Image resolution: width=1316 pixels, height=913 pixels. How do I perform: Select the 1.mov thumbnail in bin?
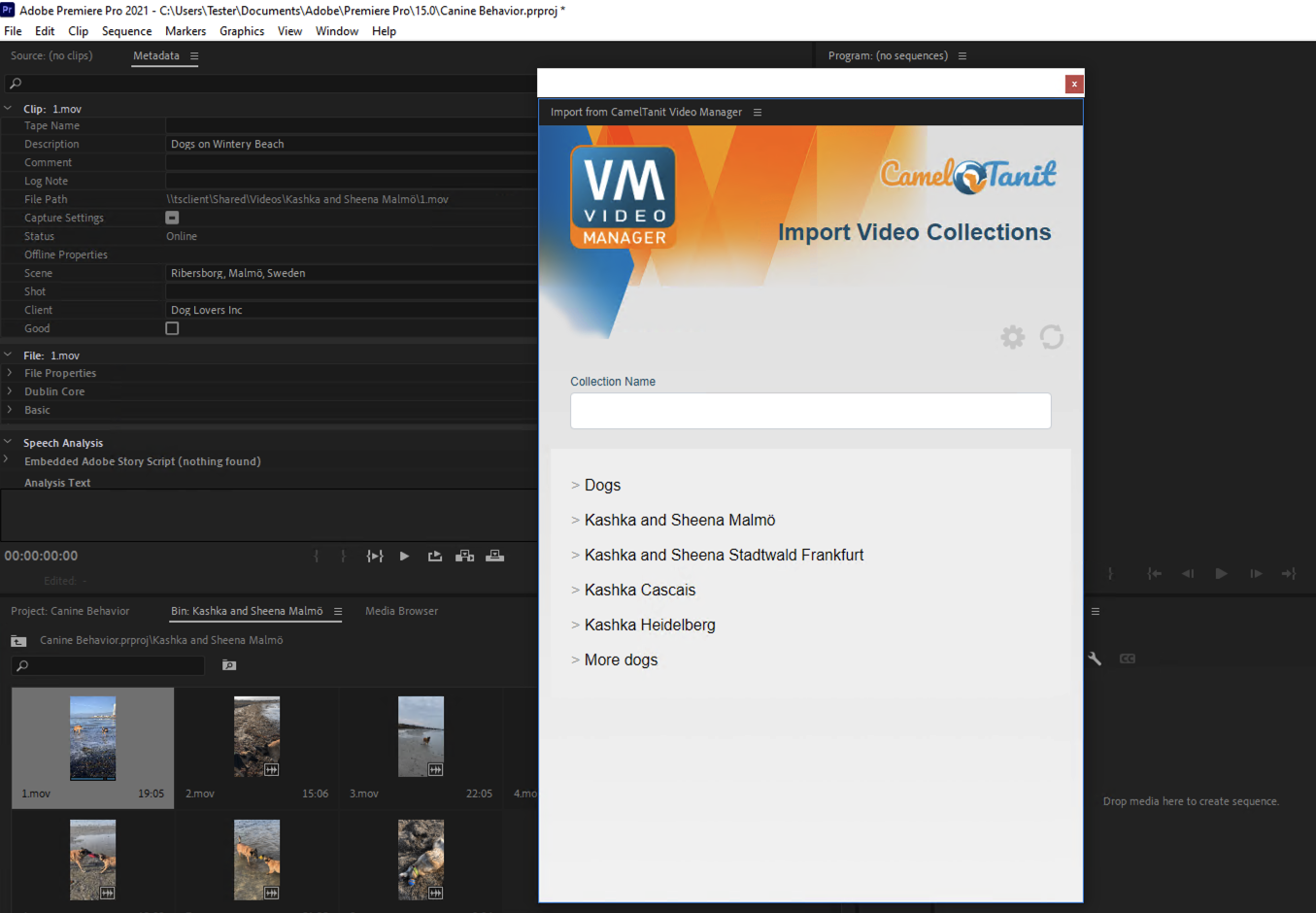click(92, 738)
